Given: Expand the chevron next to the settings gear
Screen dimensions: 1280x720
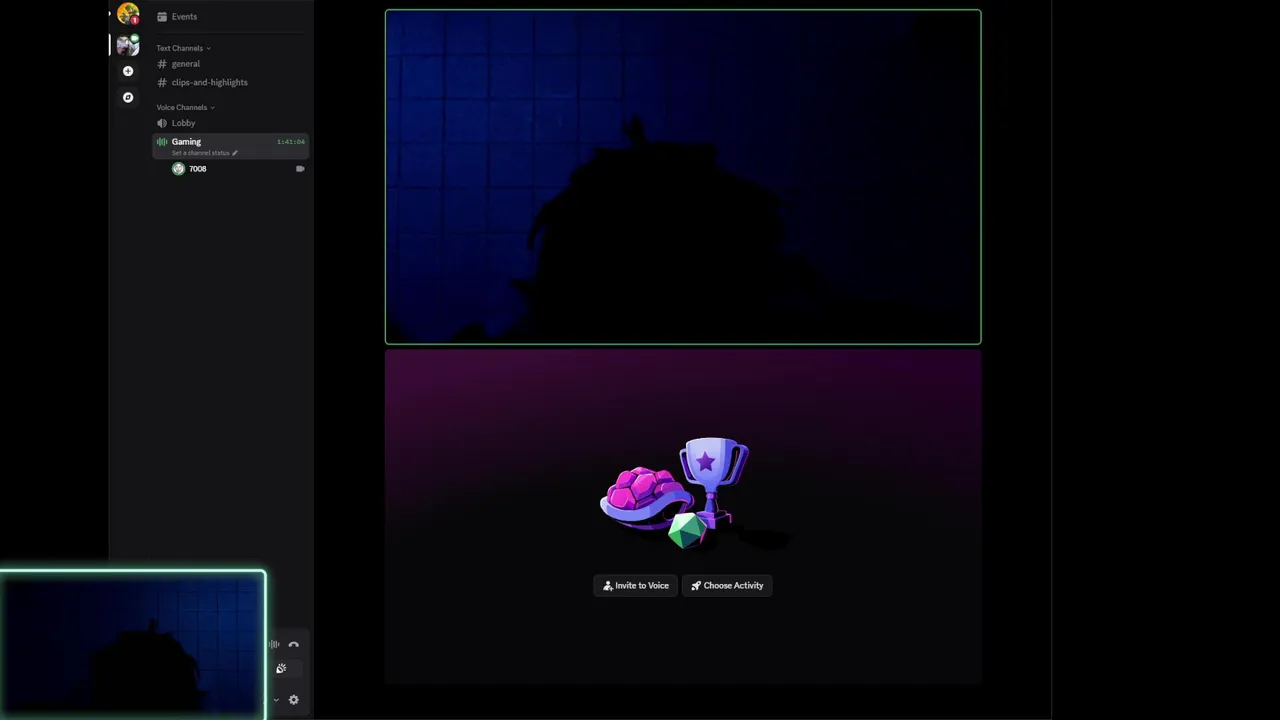Looking at the screenshot, I should tap(276, 700).
